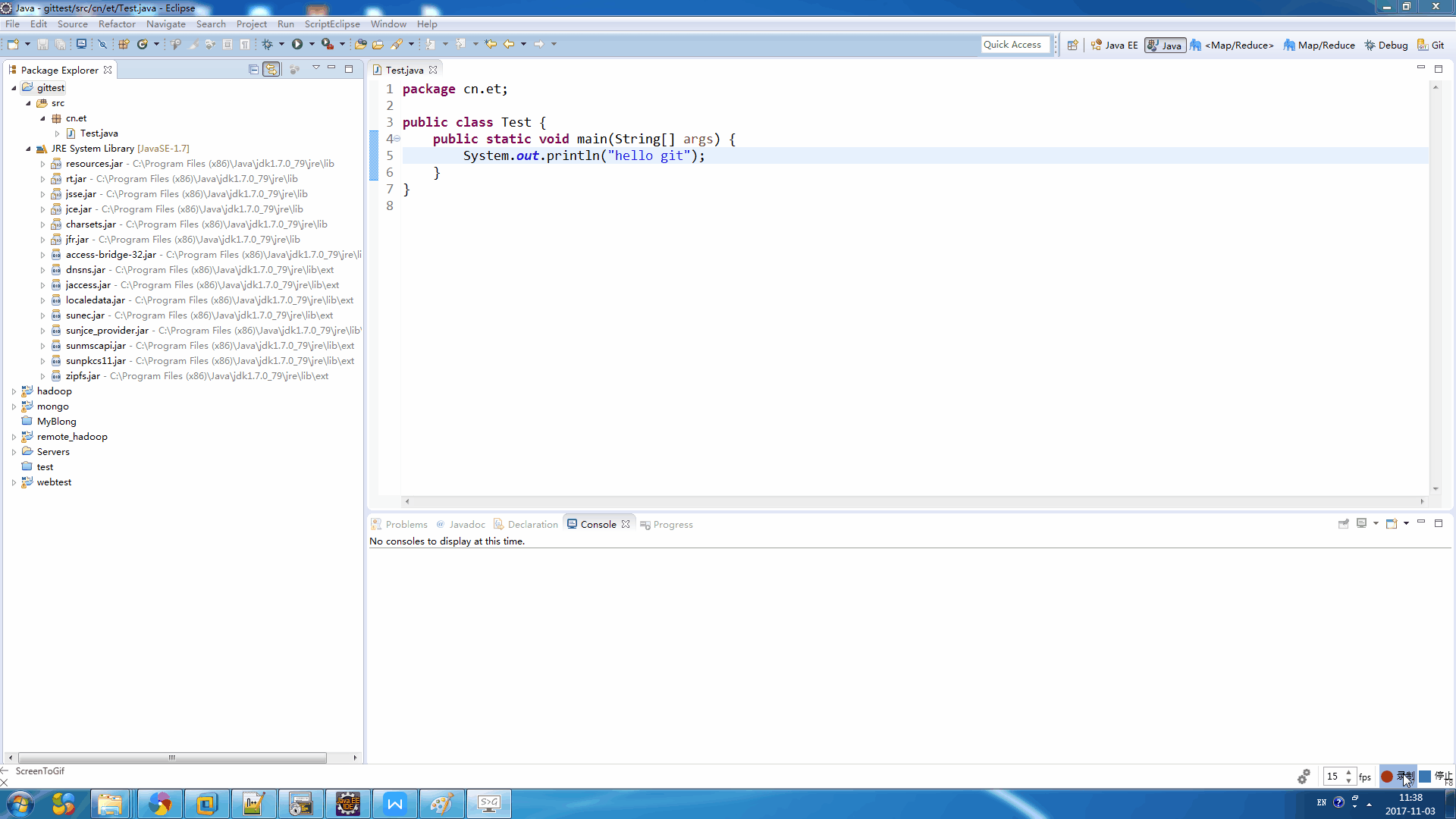The width and height of the screenshot is (1456, 819).
Task: Open the Windows Start button
Action: tap(20, 804)
